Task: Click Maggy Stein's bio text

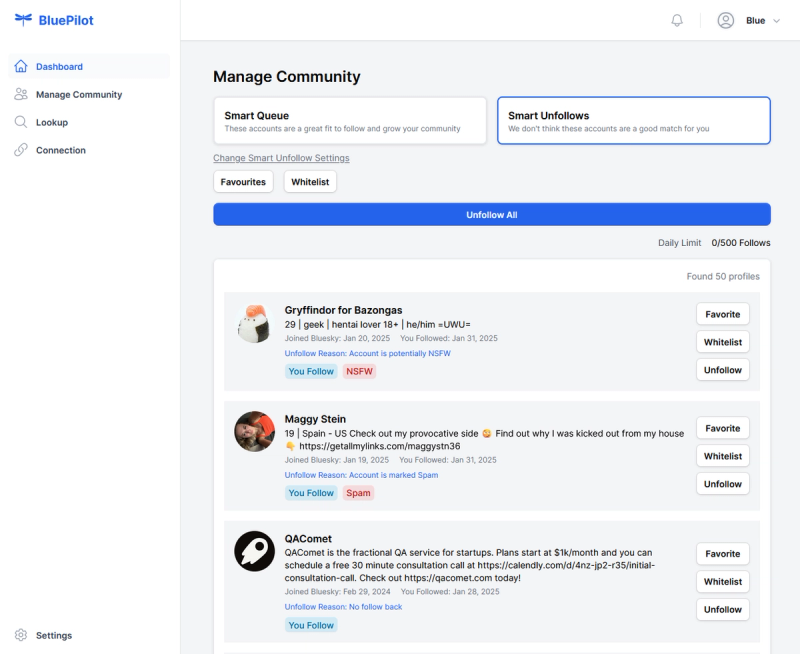Action: (484, 440)
